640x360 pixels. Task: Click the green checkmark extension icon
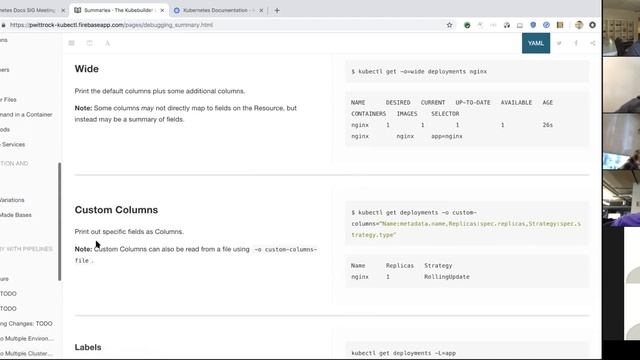tap(467, 25)
